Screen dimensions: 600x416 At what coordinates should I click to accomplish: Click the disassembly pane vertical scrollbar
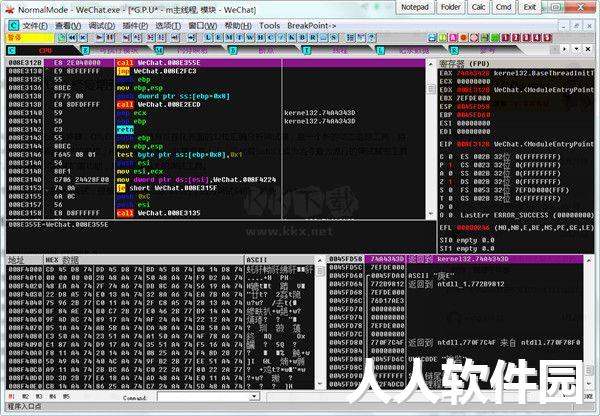(x=430, y=139)
